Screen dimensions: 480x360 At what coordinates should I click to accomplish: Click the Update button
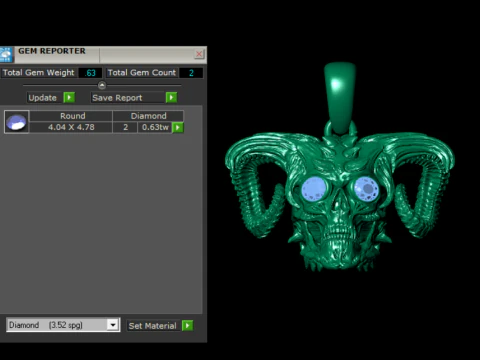(x=45, y=98)
